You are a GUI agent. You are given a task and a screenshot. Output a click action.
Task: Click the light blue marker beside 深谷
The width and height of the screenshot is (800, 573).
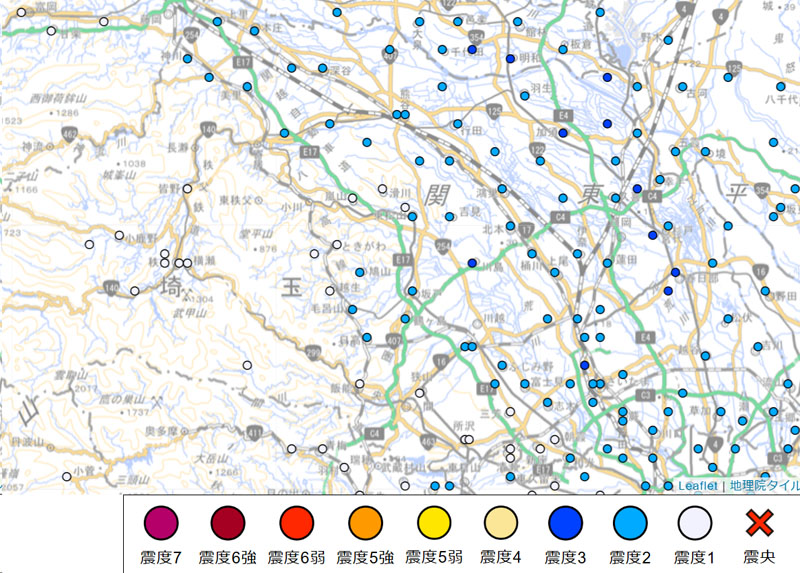pyautogui.click(x=322, y=68)
